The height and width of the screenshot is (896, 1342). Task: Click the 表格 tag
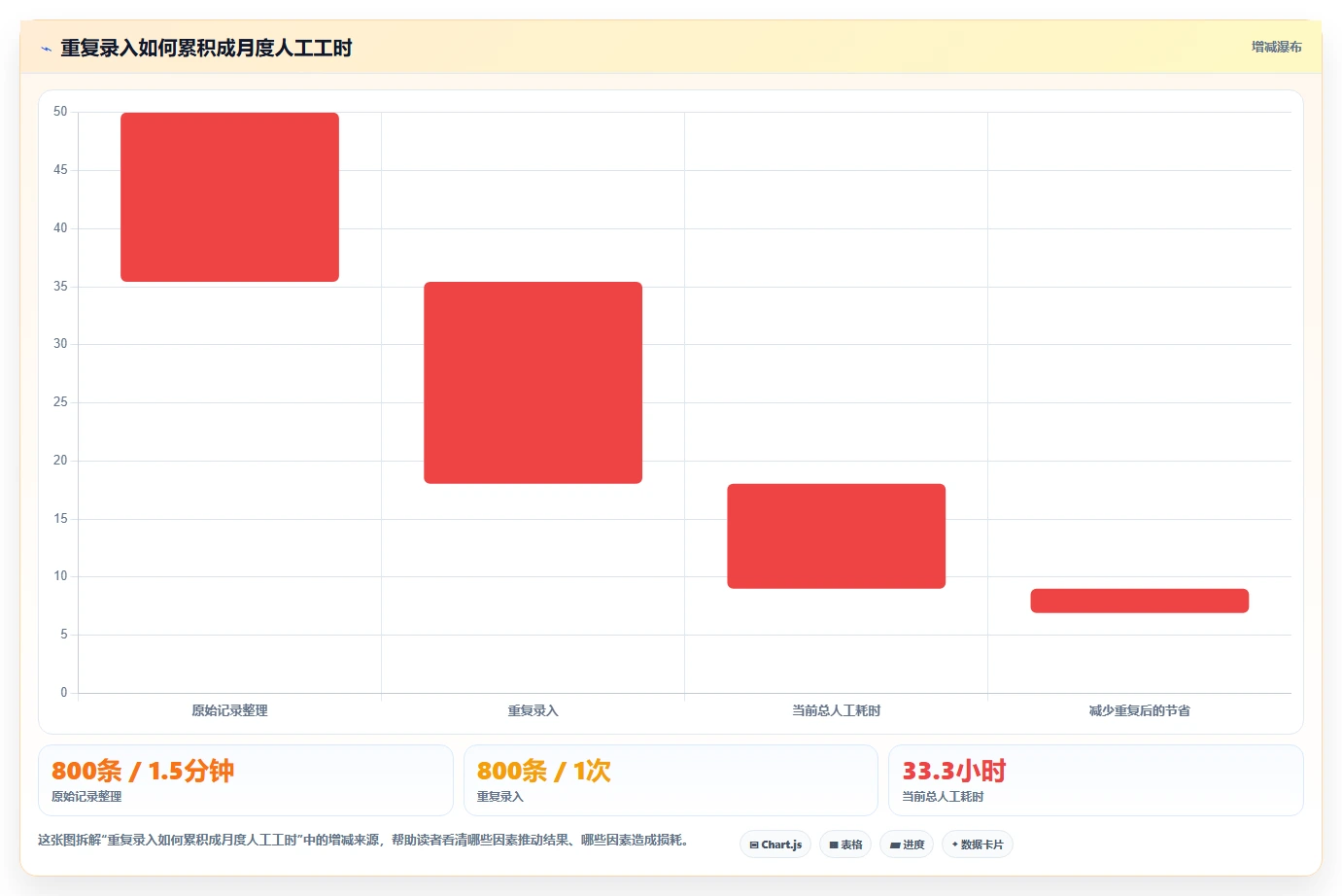(845, 844)
